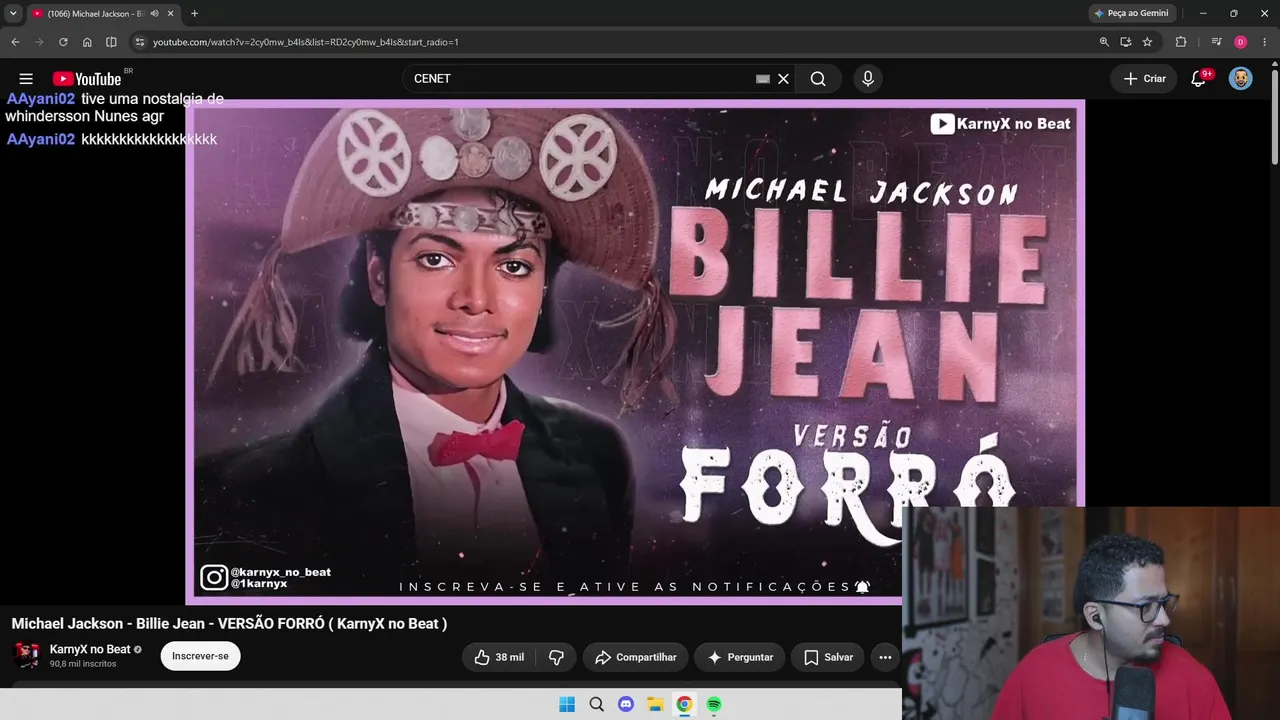1280x720 pixels.
Task: View site information in the address bar
Action: (x=140, y=42)
